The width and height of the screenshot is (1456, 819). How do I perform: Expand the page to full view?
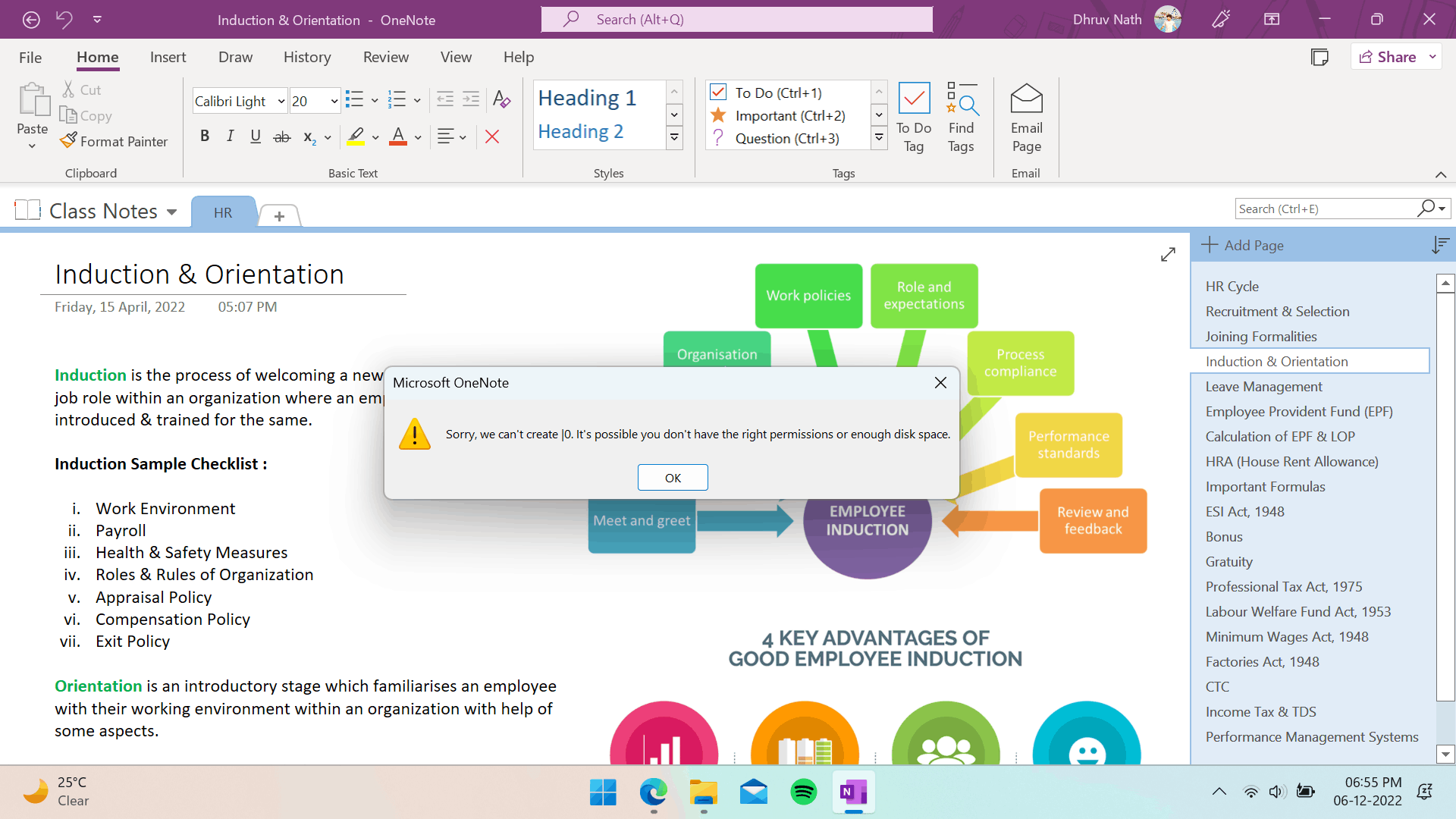[x=1168, y=255]
